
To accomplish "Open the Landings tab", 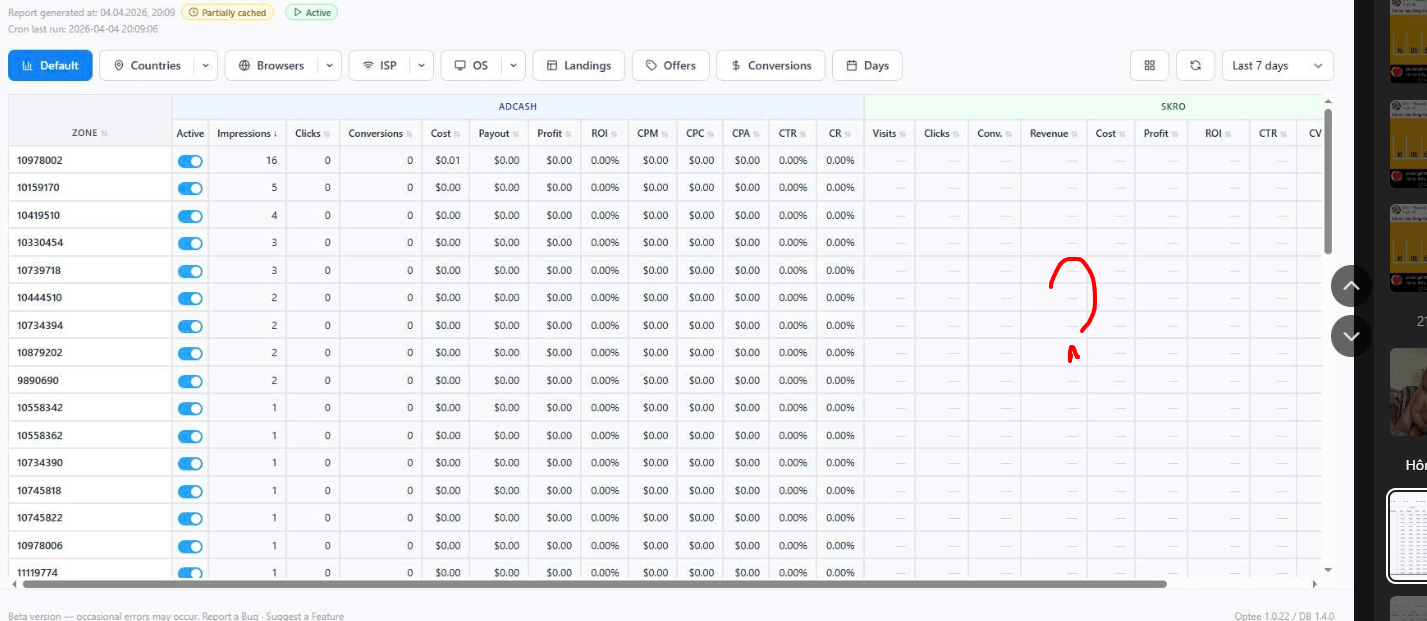I will coord(579,65).
